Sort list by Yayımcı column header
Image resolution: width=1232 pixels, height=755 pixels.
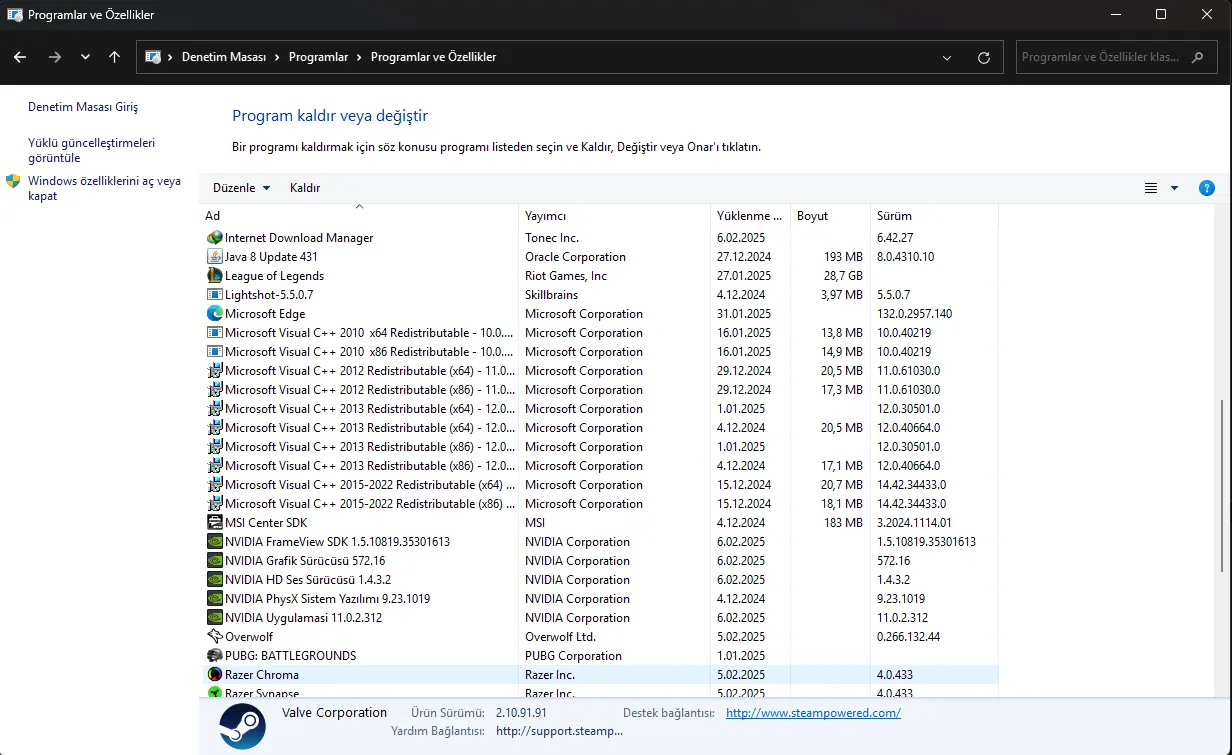tap(614, 216)
